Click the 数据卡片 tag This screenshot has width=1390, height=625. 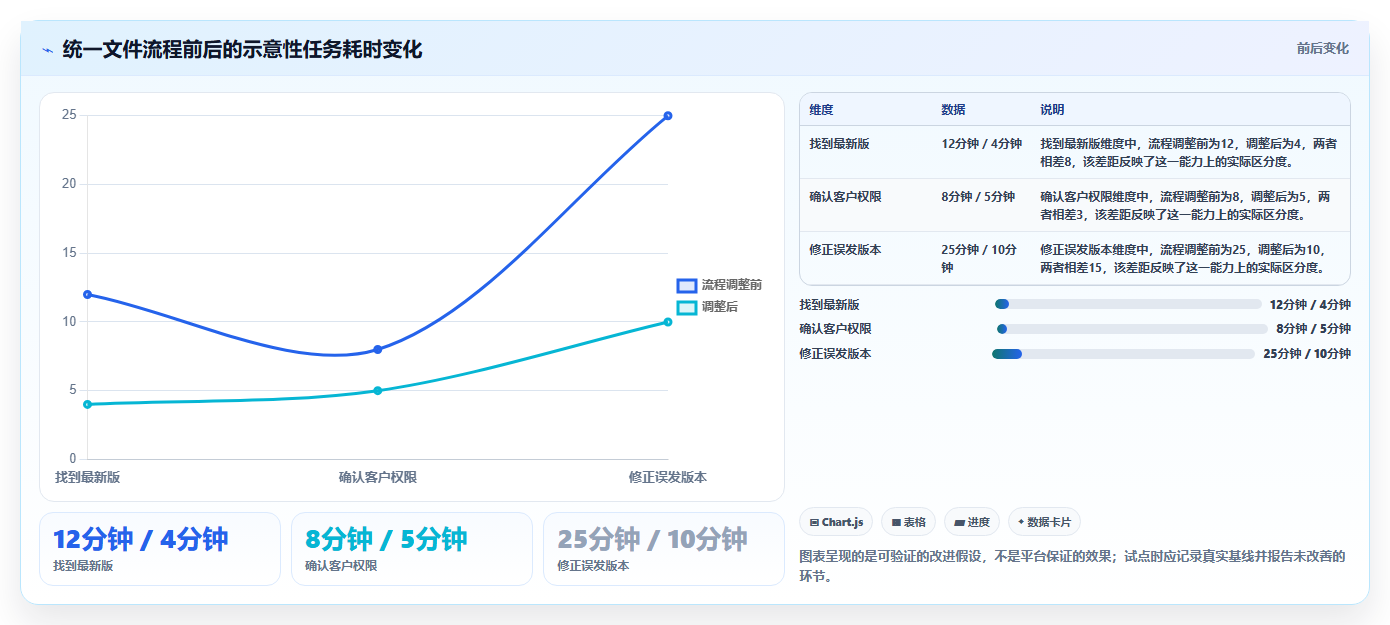click(1044, 522)
